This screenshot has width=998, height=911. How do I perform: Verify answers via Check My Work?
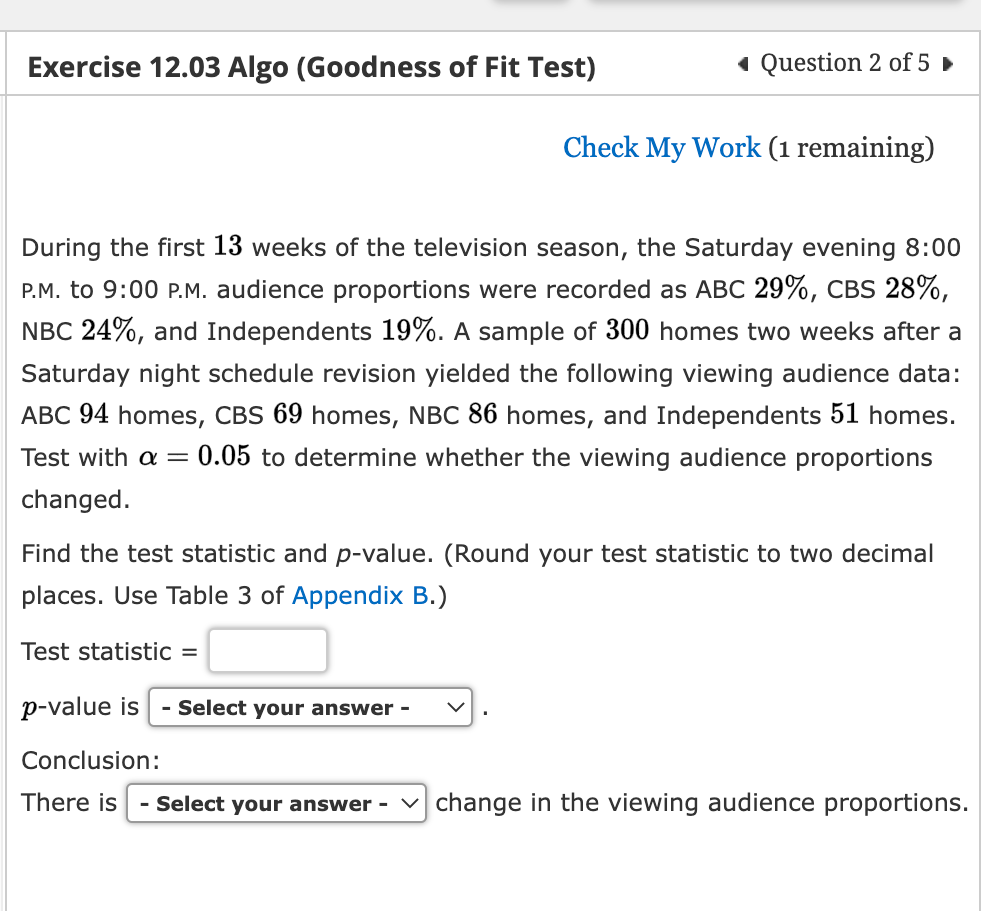[x=662, y=148]
